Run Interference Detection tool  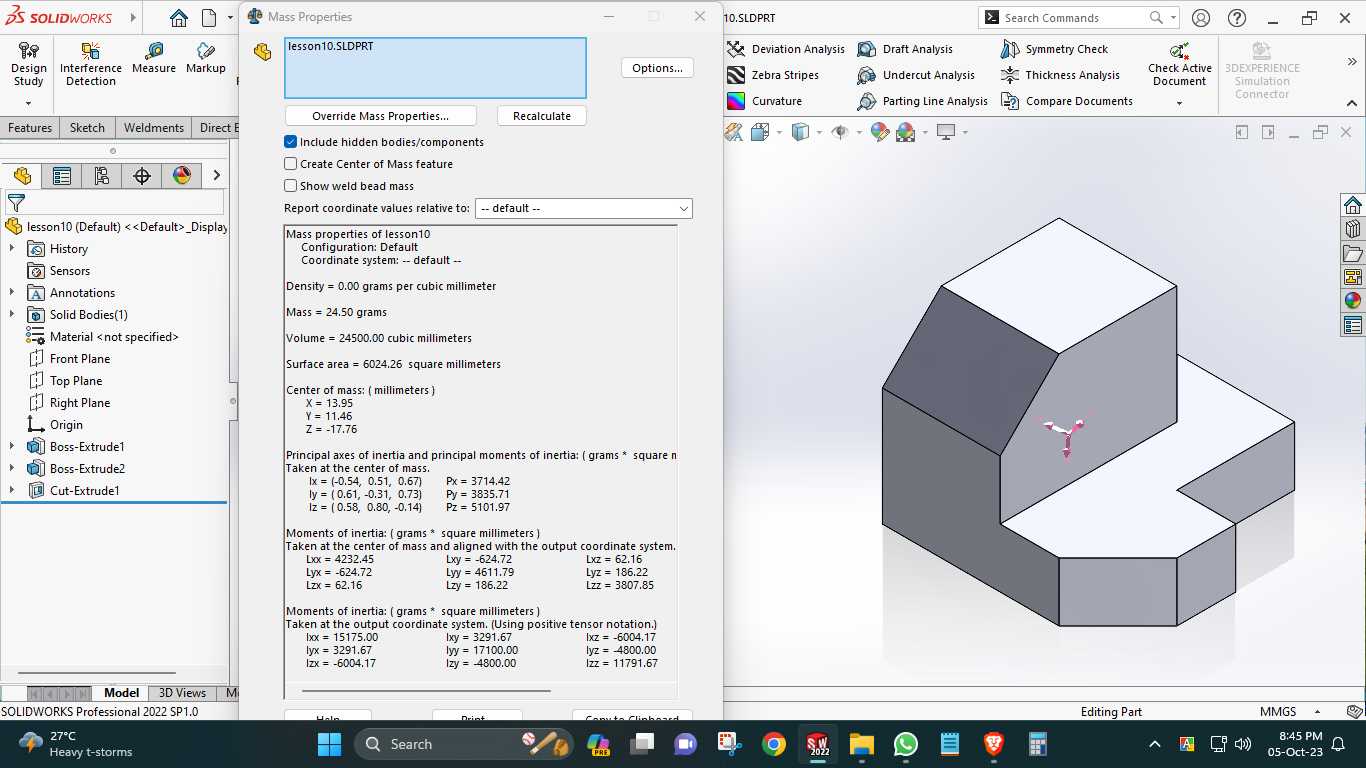(x=91, y=64)
